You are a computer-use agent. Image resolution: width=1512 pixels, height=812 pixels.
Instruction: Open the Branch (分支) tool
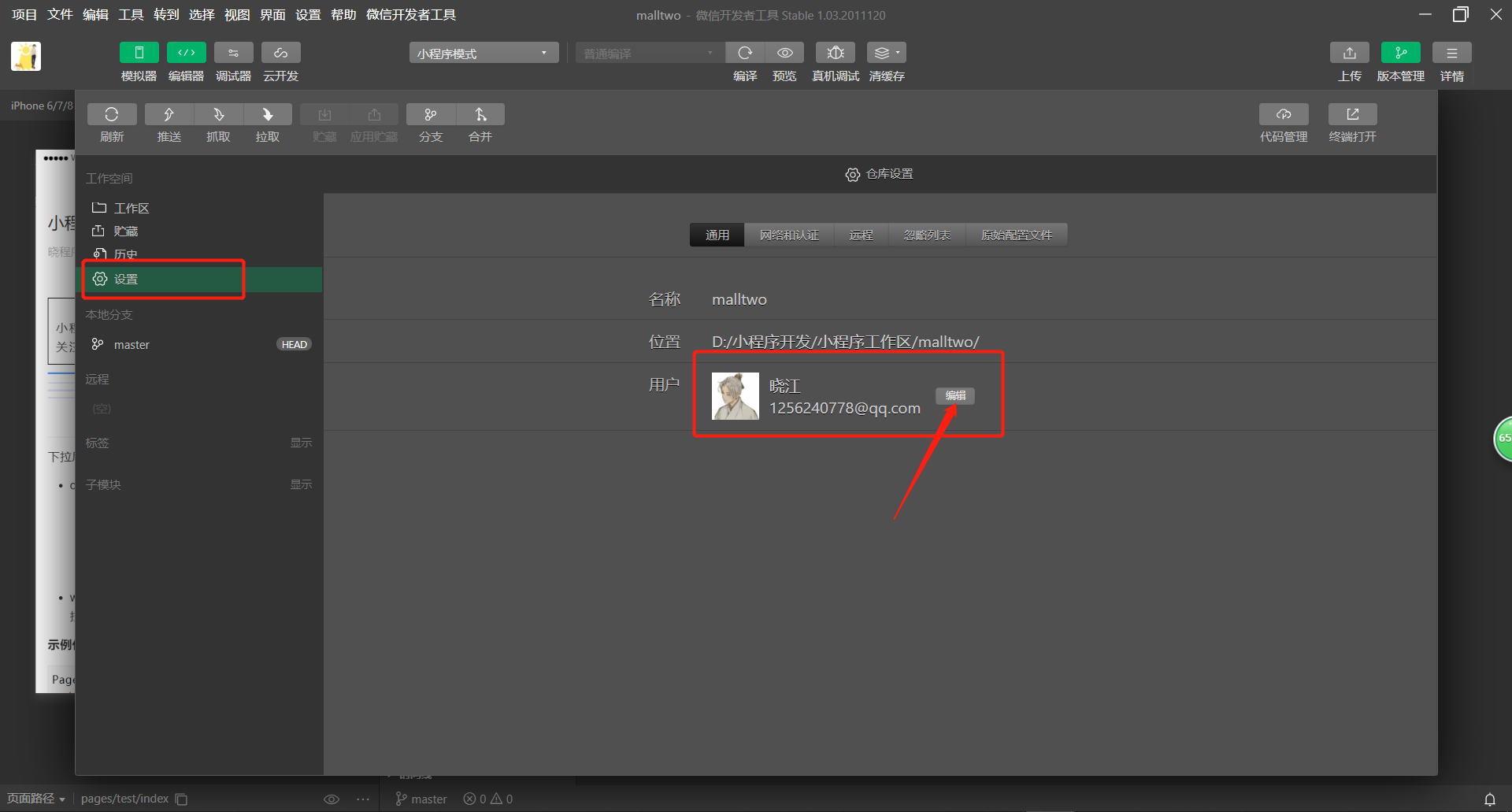pos(431,115)
